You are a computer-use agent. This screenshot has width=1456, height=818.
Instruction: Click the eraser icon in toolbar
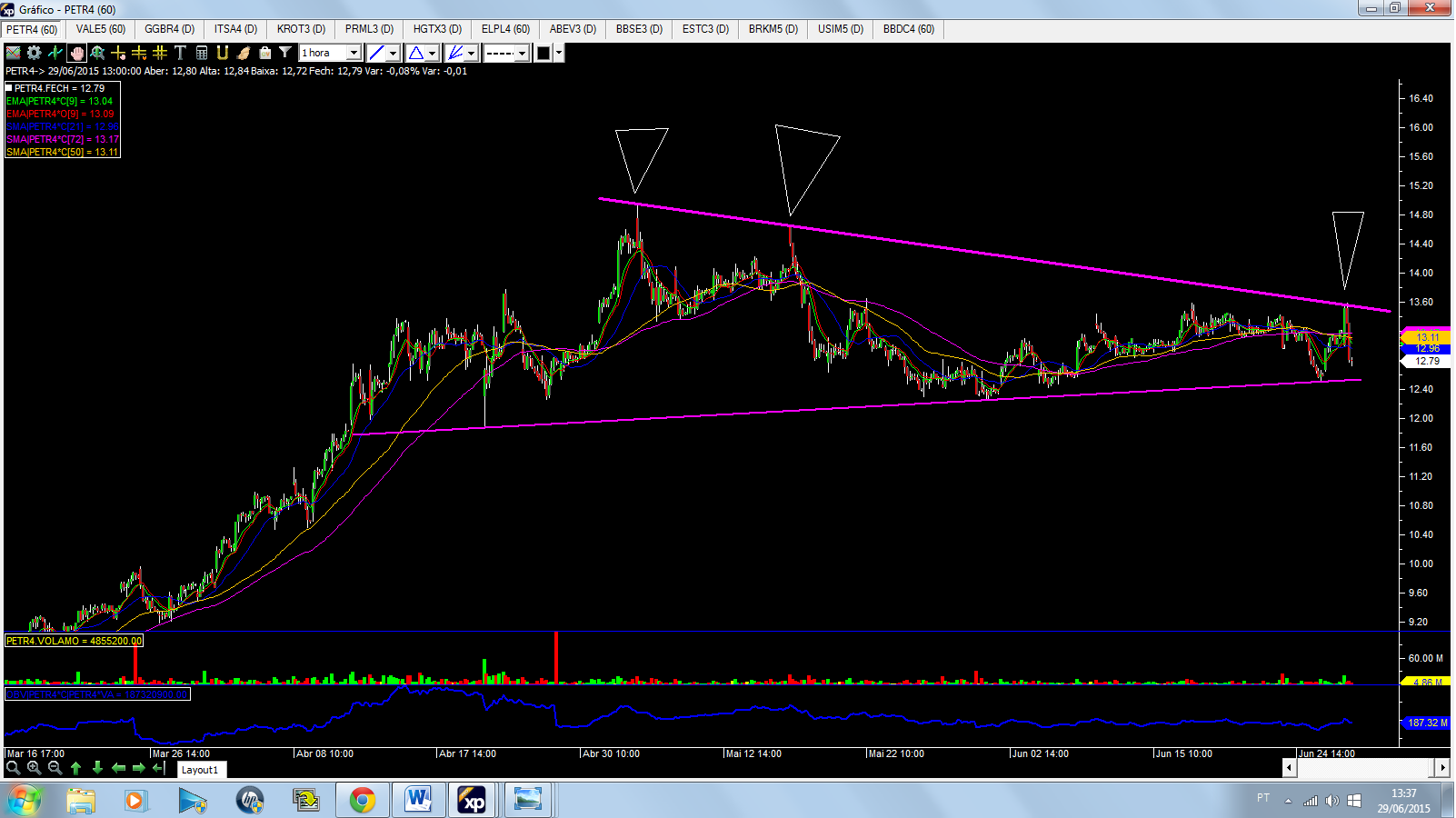(244, 53)
